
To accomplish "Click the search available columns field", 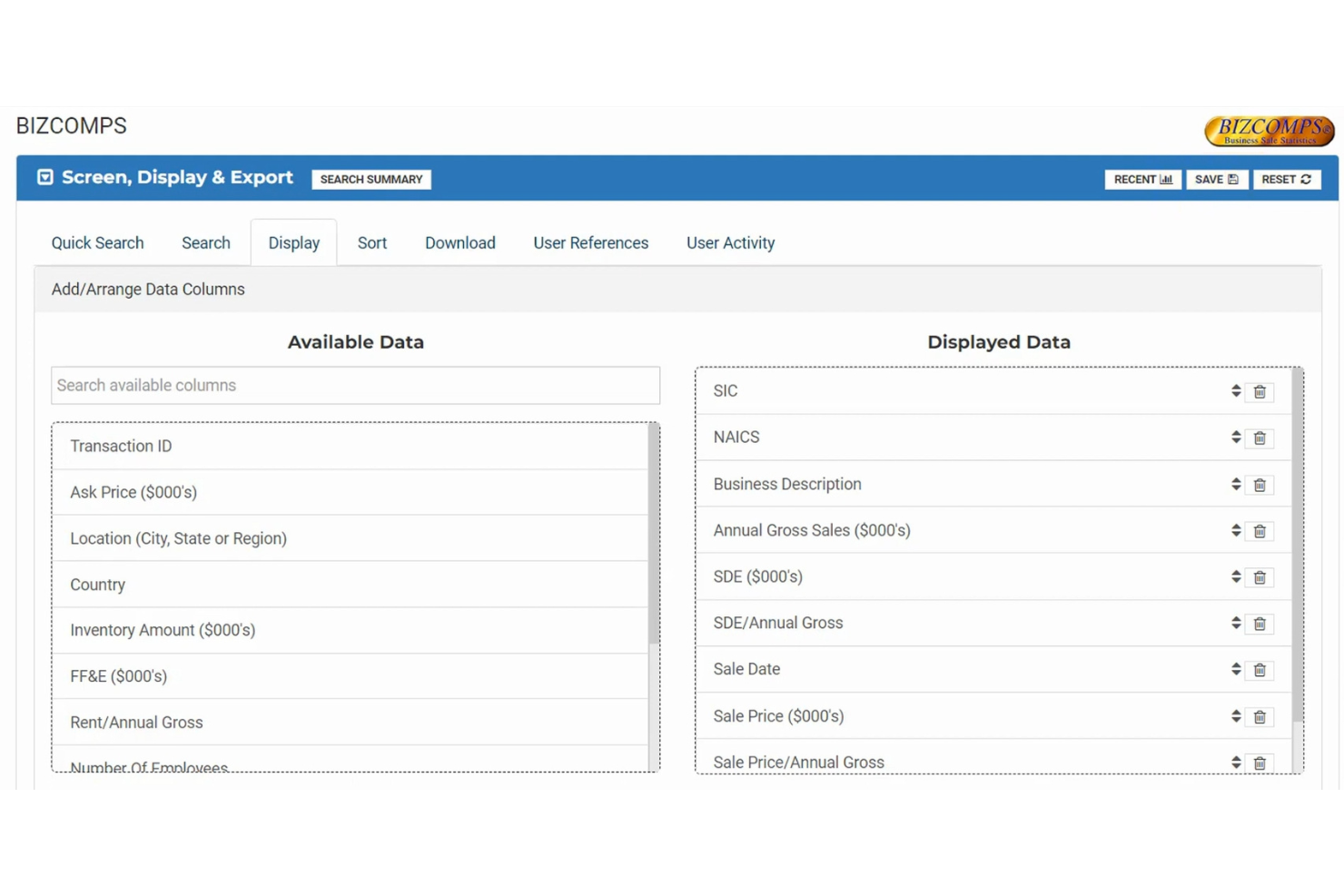I will click(355, 385).
